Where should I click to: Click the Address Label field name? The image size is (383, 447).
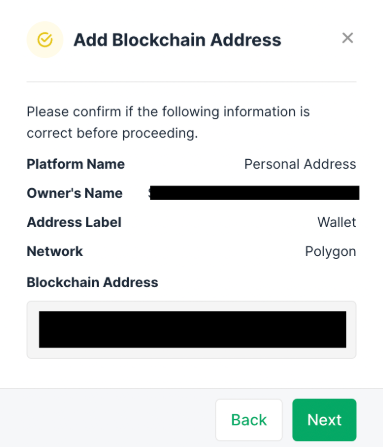point(74,222)
